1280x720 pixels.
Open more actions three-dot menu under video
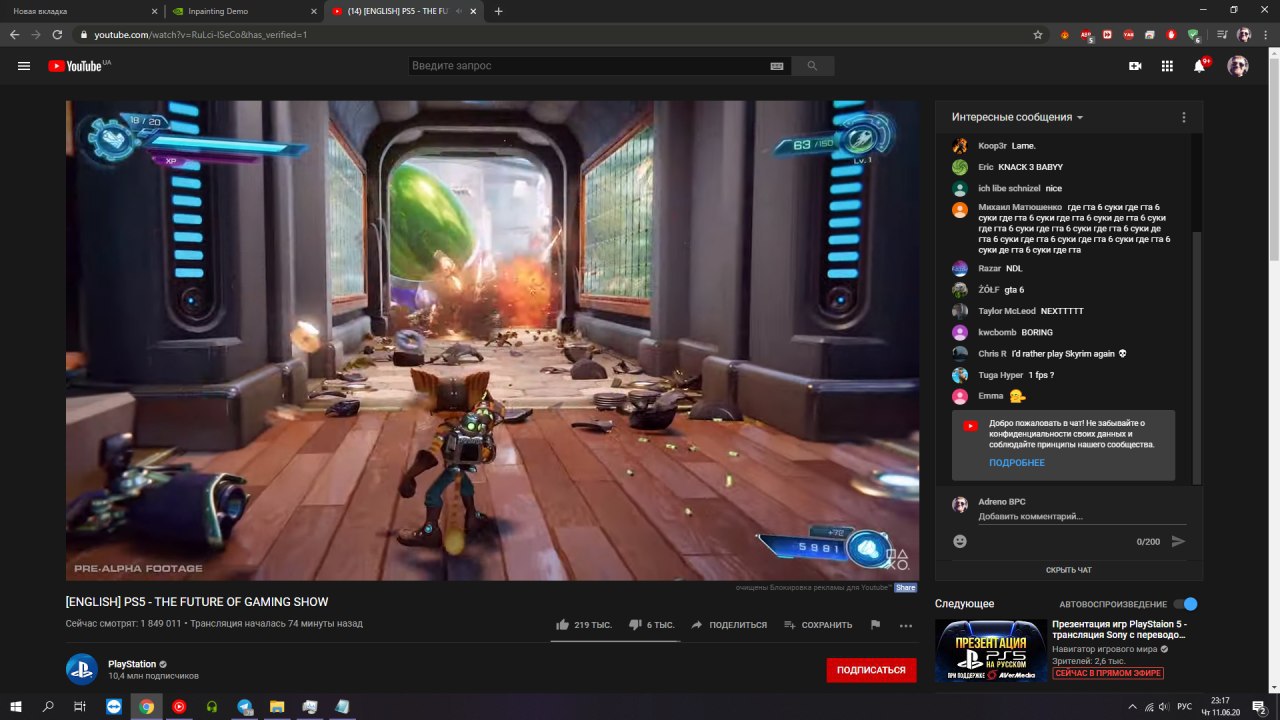click(x=906, y=625)
